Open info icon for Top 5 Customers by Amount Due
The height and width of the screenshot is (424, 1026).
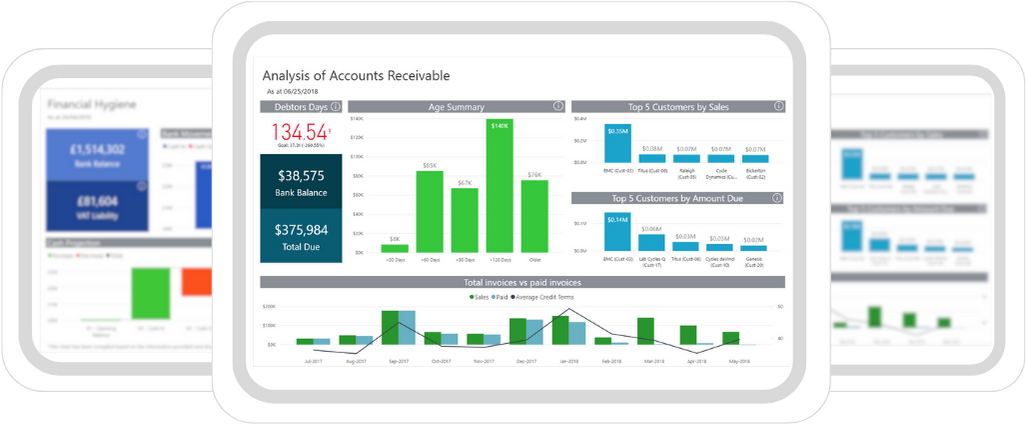(x=778, y=198)
